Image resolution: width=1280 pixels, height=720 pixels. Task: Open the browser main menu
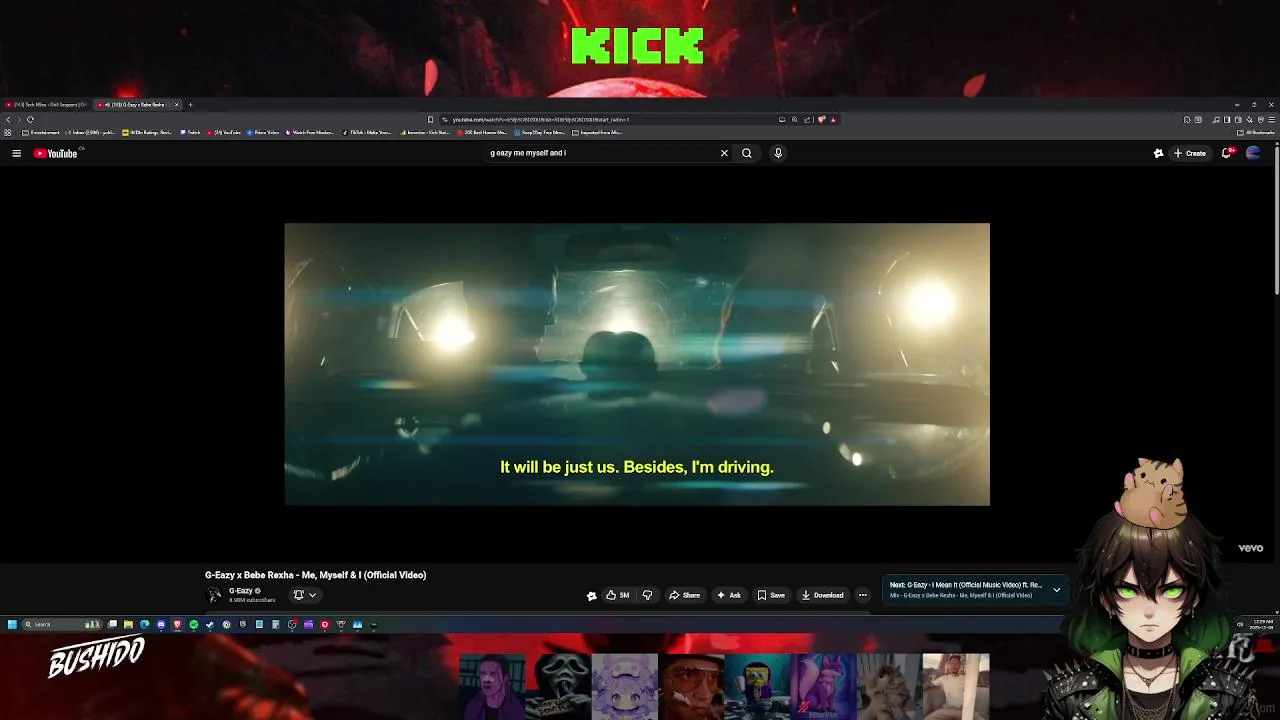click(1271, 120)
